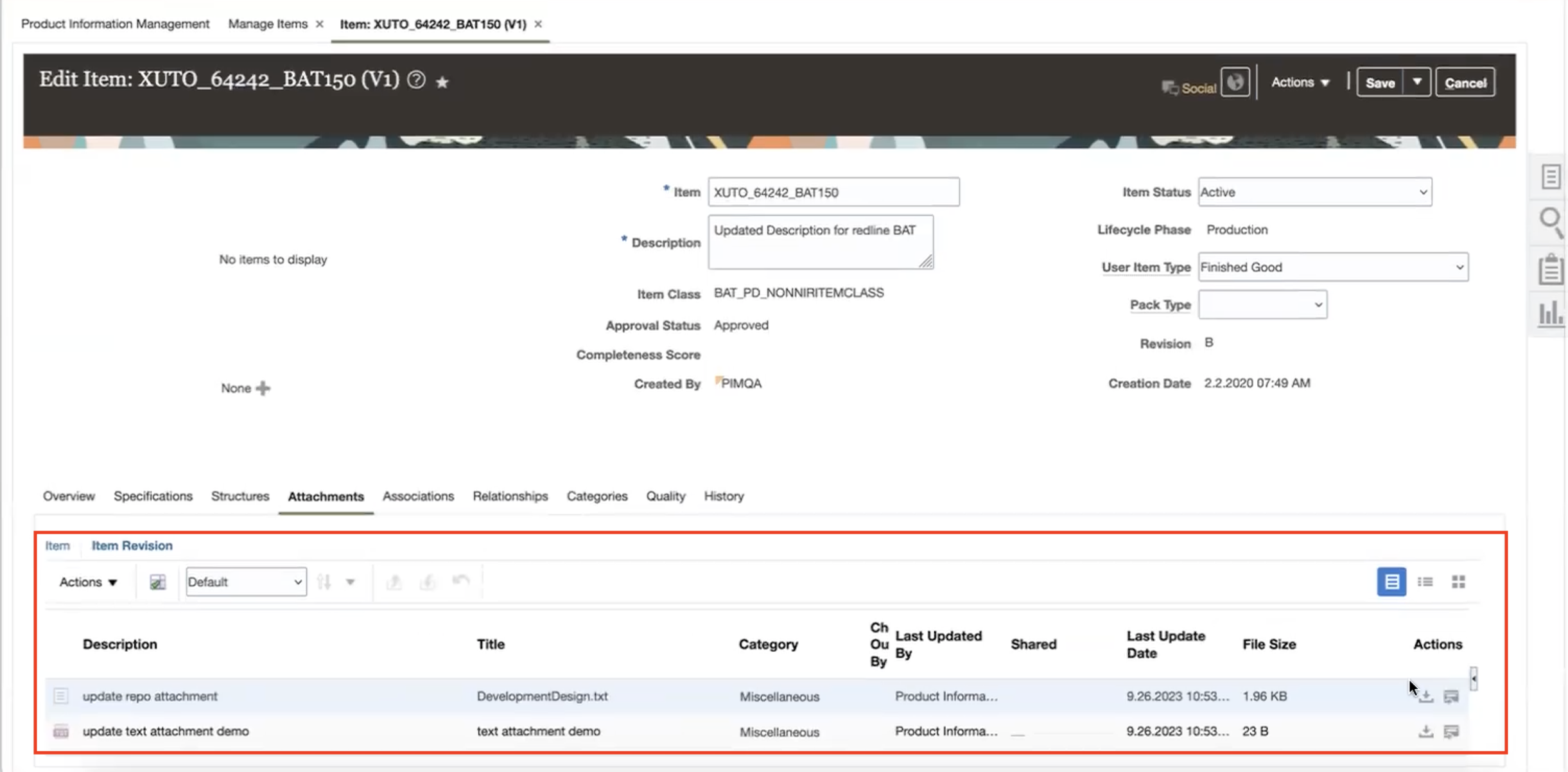Open the Associations tab
This screenshot has width=1568, height=772.
(418, 496)
